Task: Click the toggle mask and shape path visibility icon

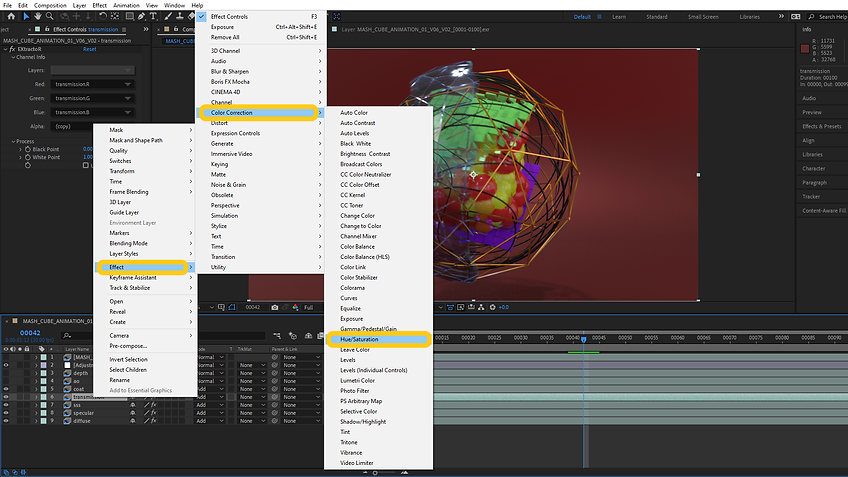Action: pos(232,307)
